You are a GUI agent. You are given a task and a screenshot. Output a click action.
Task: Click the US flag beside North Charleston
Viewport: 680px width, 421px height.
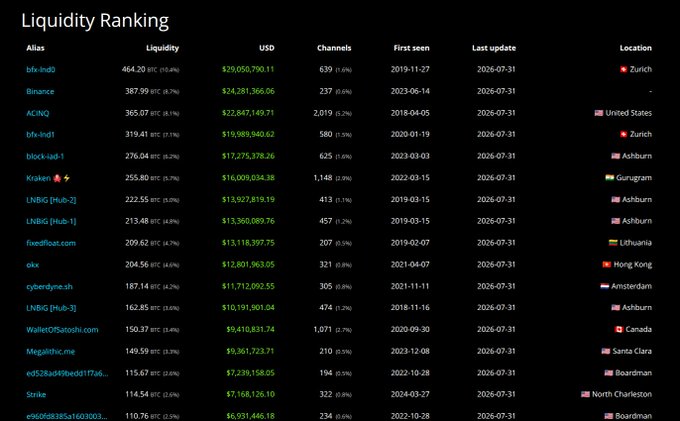point(585,395)
